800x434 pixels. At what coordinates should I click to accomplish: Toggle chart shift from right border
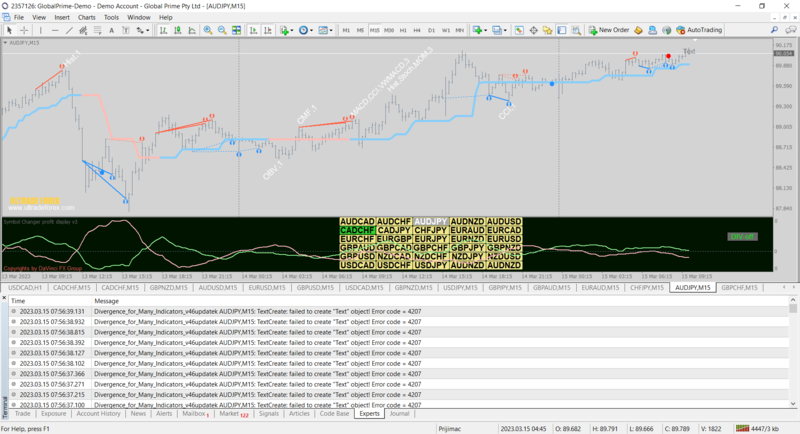point(267,31)
